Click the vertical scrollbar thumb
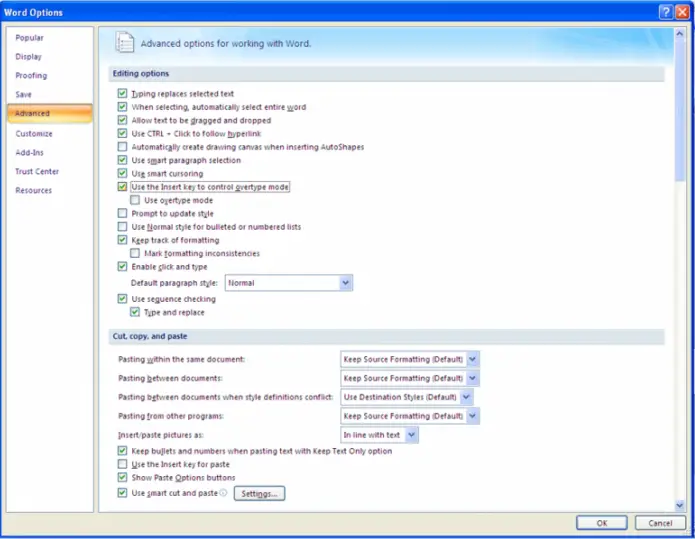 coord(679,111)
